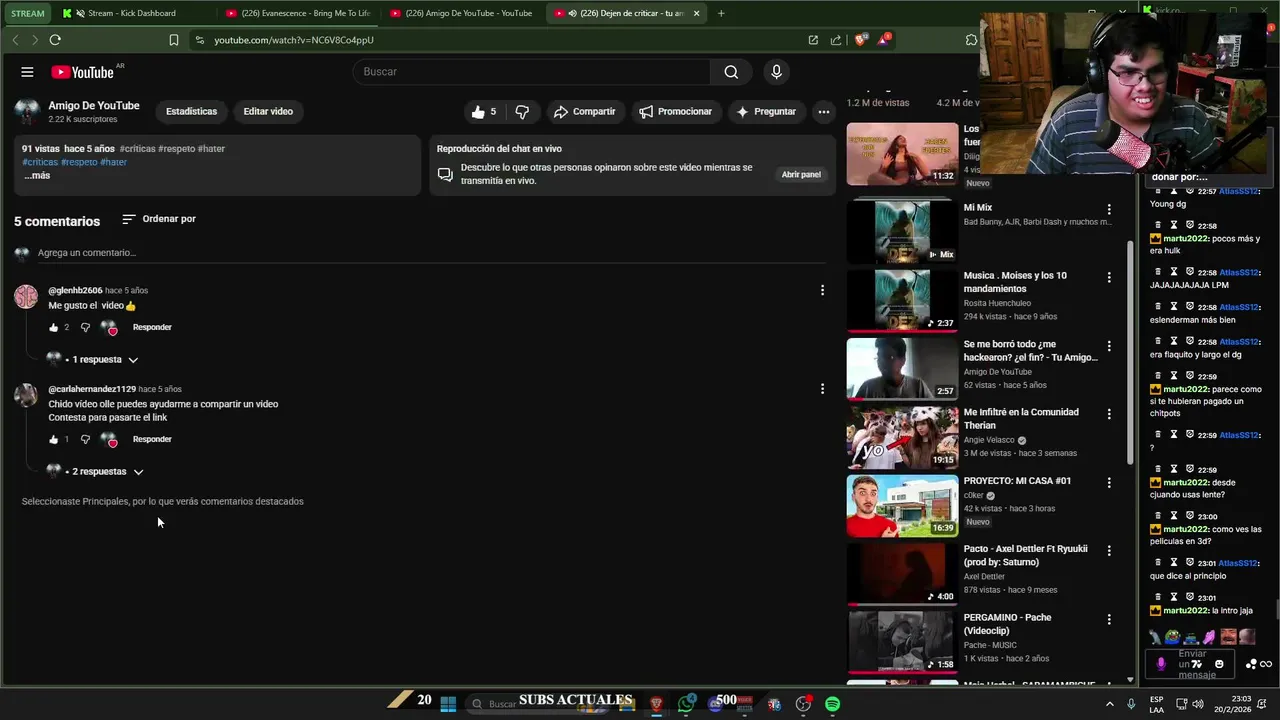Click the browser share icon
Image resolution: width=1280 pixels, height=720 pixels.
[836, 40]
